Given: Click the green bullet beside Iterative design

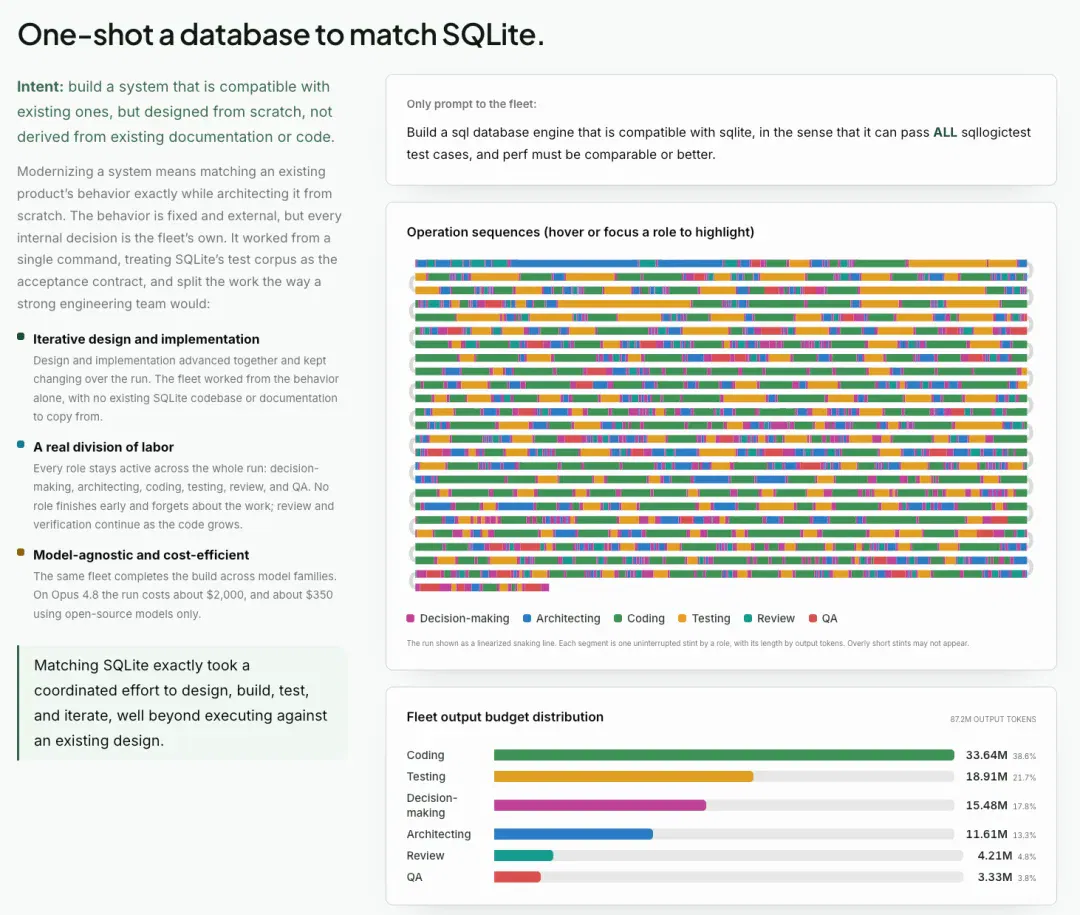Looking at the screenshot, I should tap(21, 337).
